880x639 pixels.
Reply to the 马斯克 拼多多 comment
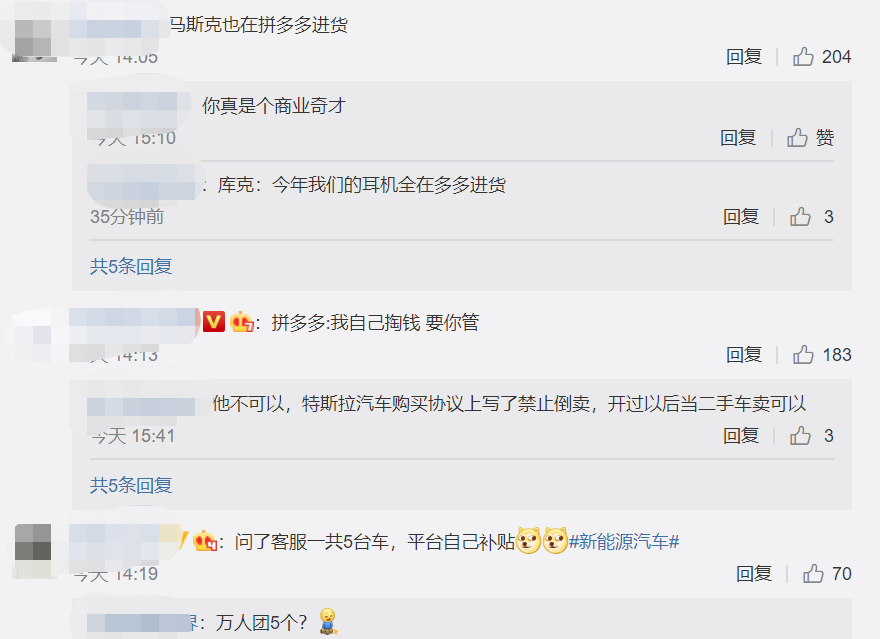pyautogui.click(x=744, y=57)
